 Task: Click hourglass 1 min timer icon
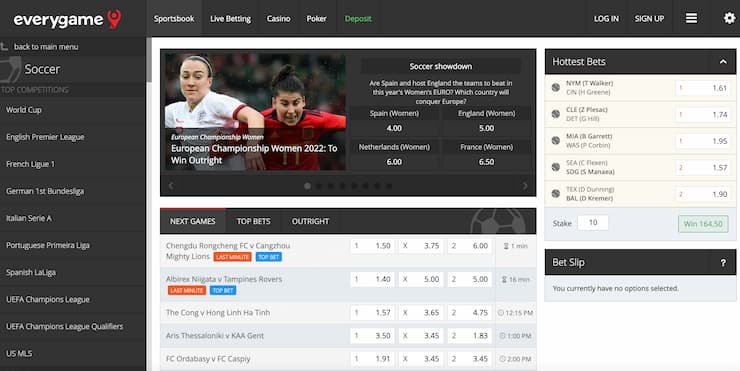[x=506, y=246]
